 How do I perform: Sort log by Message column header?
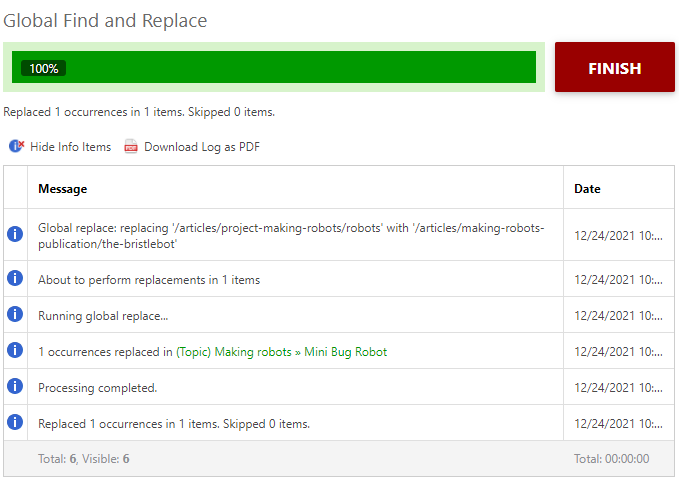pyautogui.click(x=62, y=189)
